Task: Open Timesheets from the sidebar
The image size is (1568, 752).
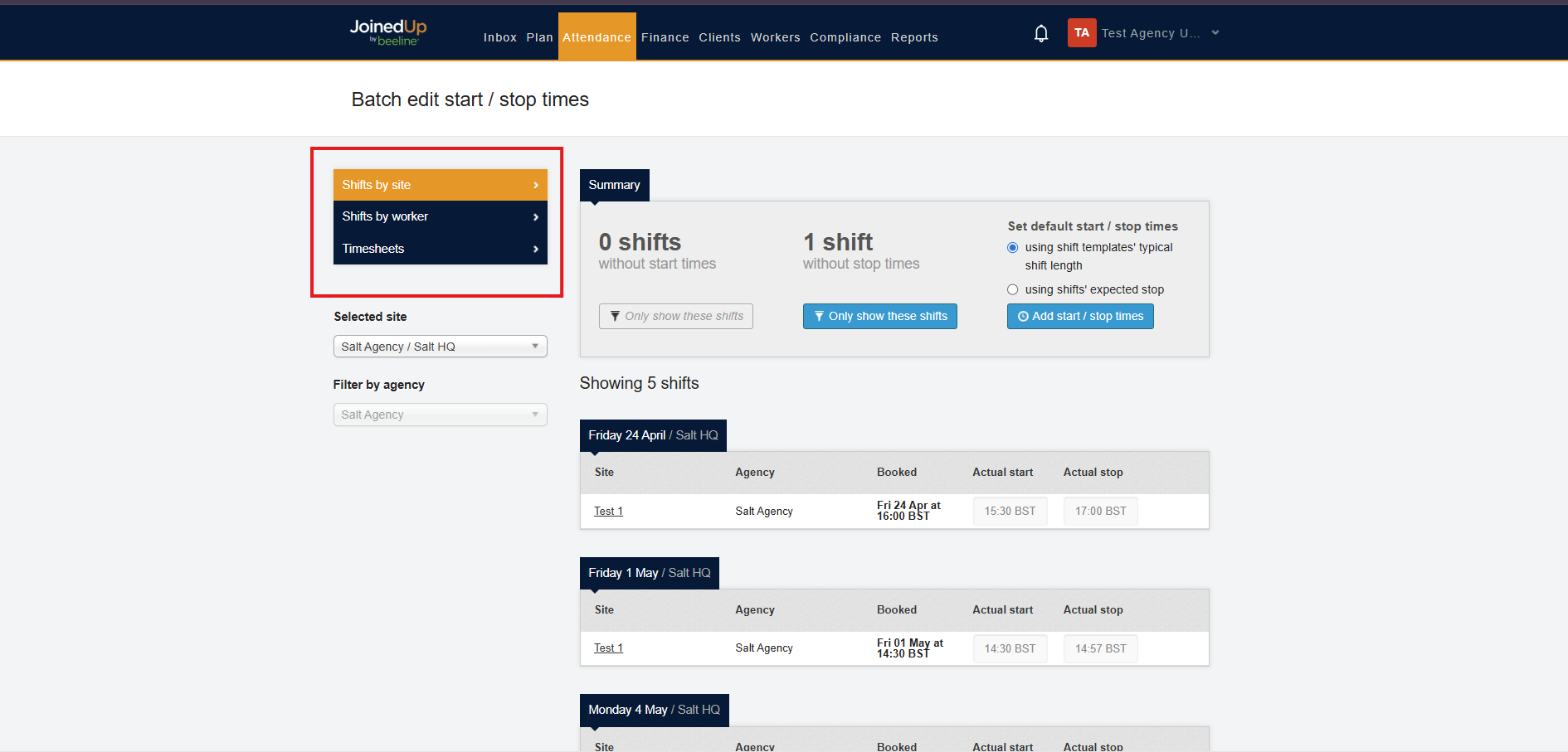Action: pos(441,249)
